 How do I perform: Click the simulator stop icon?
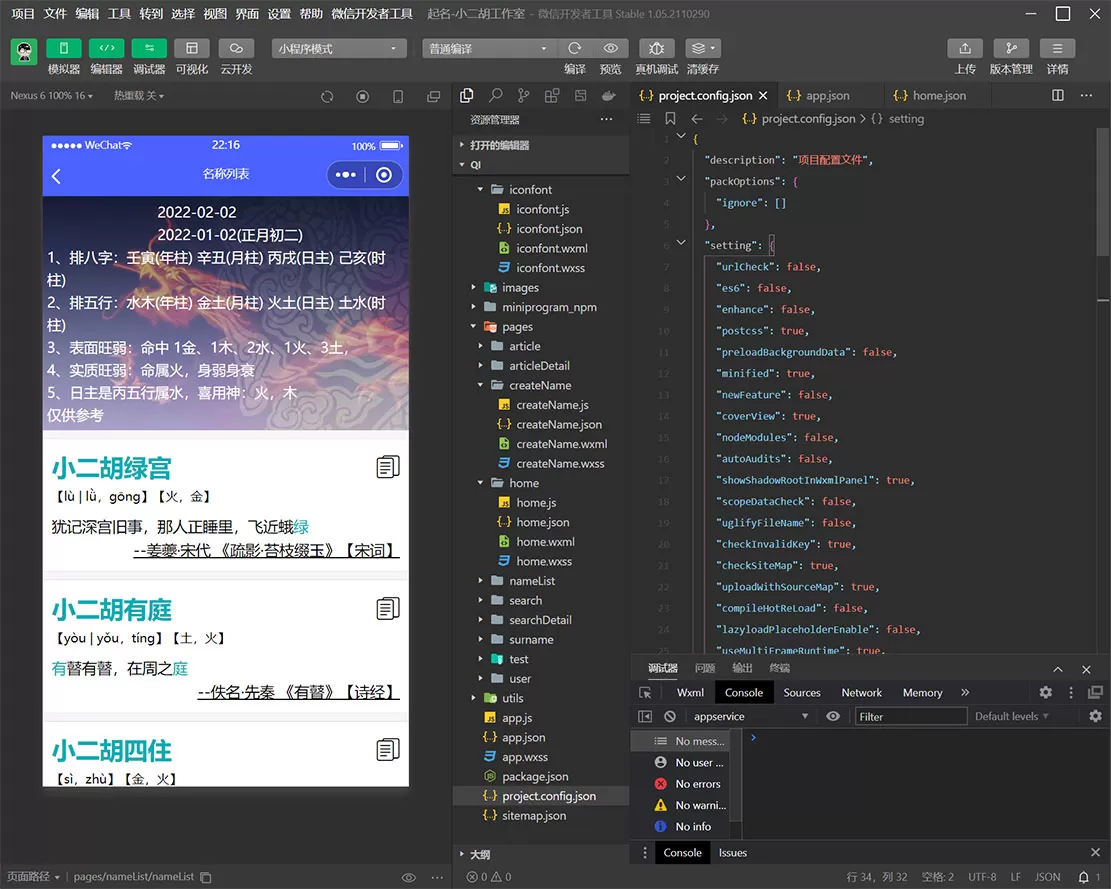pos(362,96)
